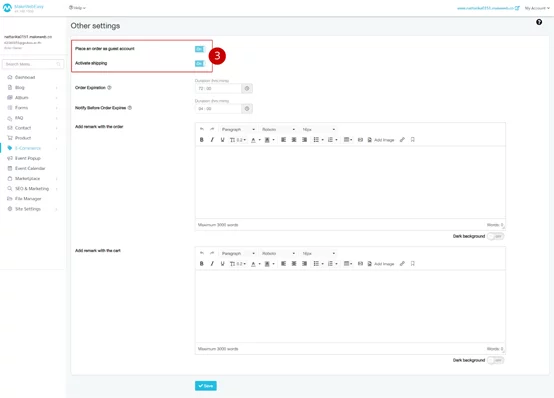
Task: Open the E-Commerce sidebar menu
Action: (32, 148)
